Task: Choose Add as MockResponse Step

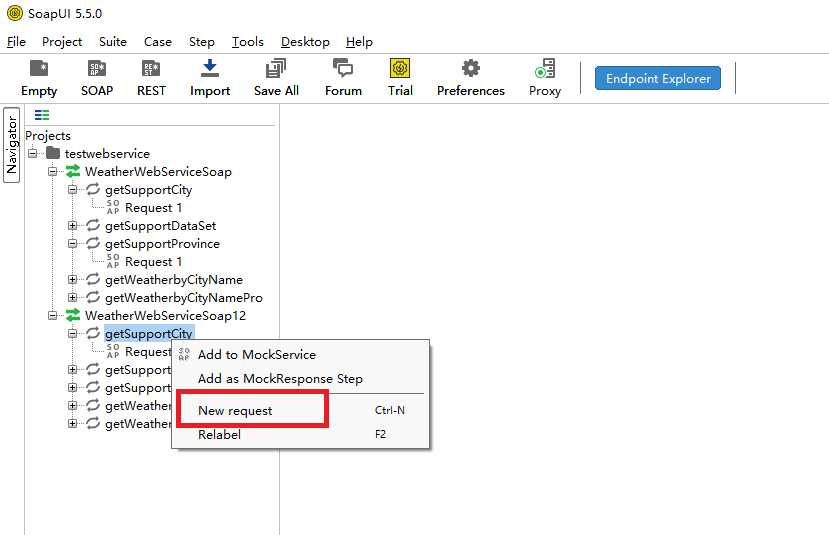Action: 300,379
